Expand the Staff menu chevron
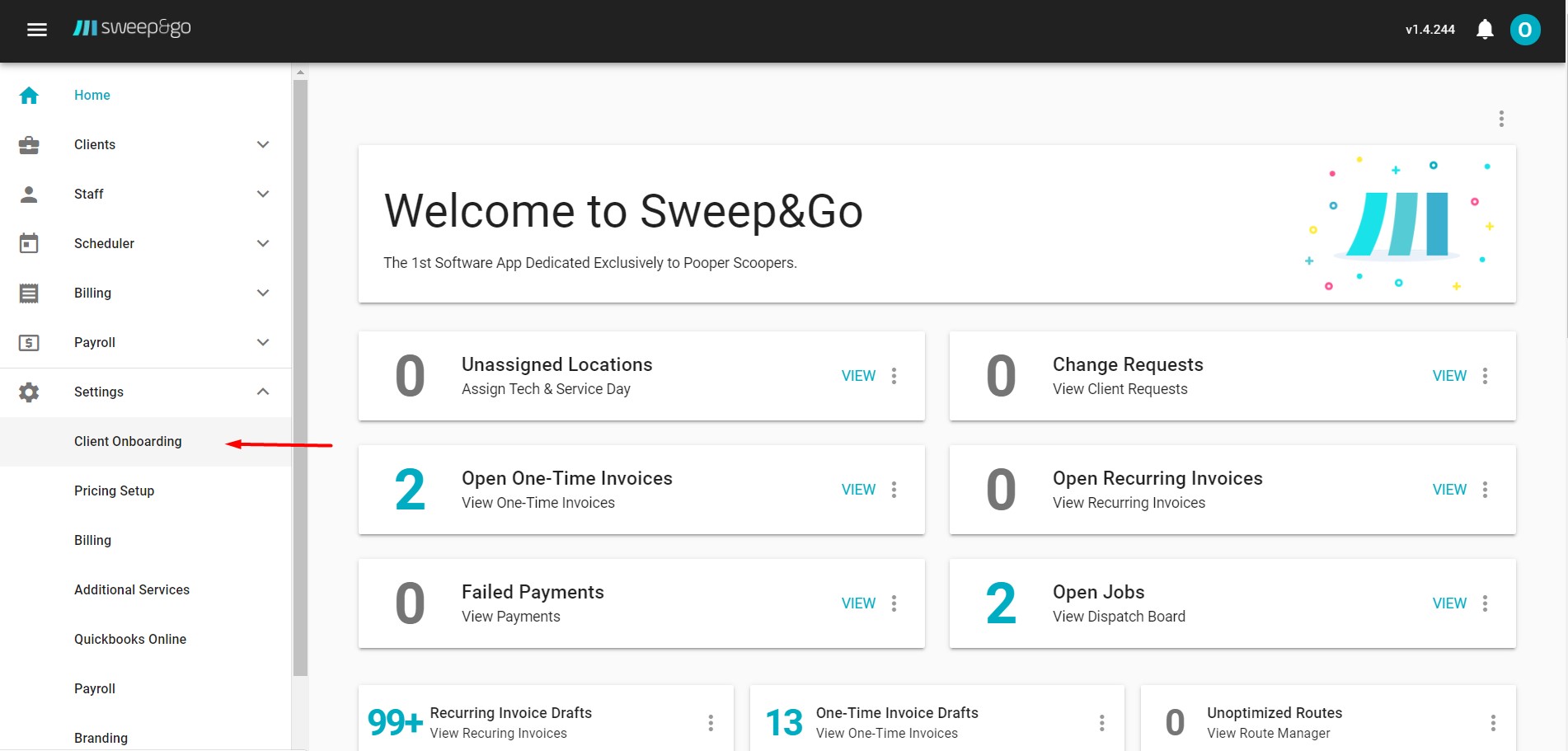This screenshot has height=751, width=1568. 263,194
